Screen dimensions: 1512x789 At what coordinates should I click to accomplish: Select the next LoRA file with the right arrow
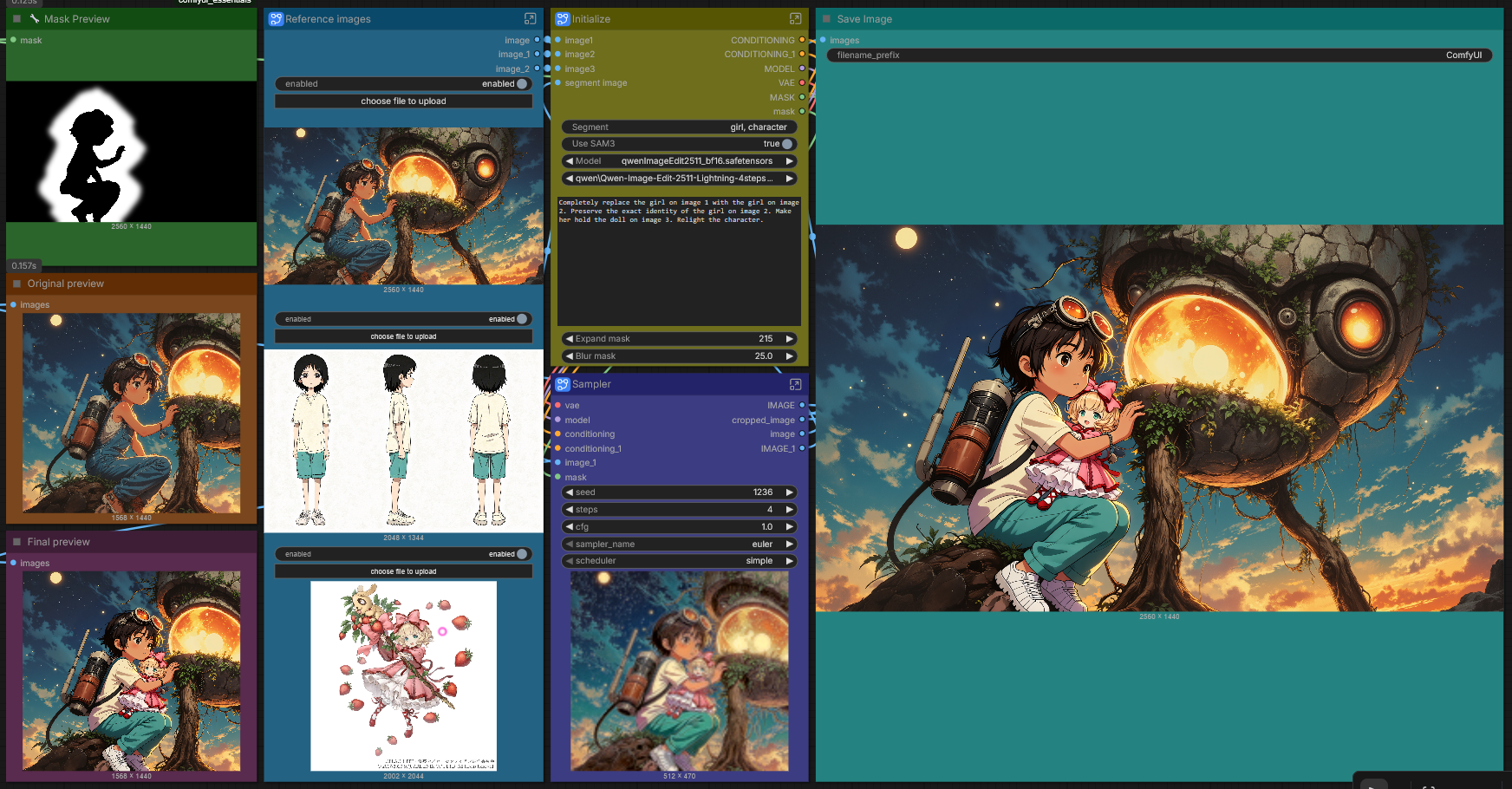coord(790,179)
